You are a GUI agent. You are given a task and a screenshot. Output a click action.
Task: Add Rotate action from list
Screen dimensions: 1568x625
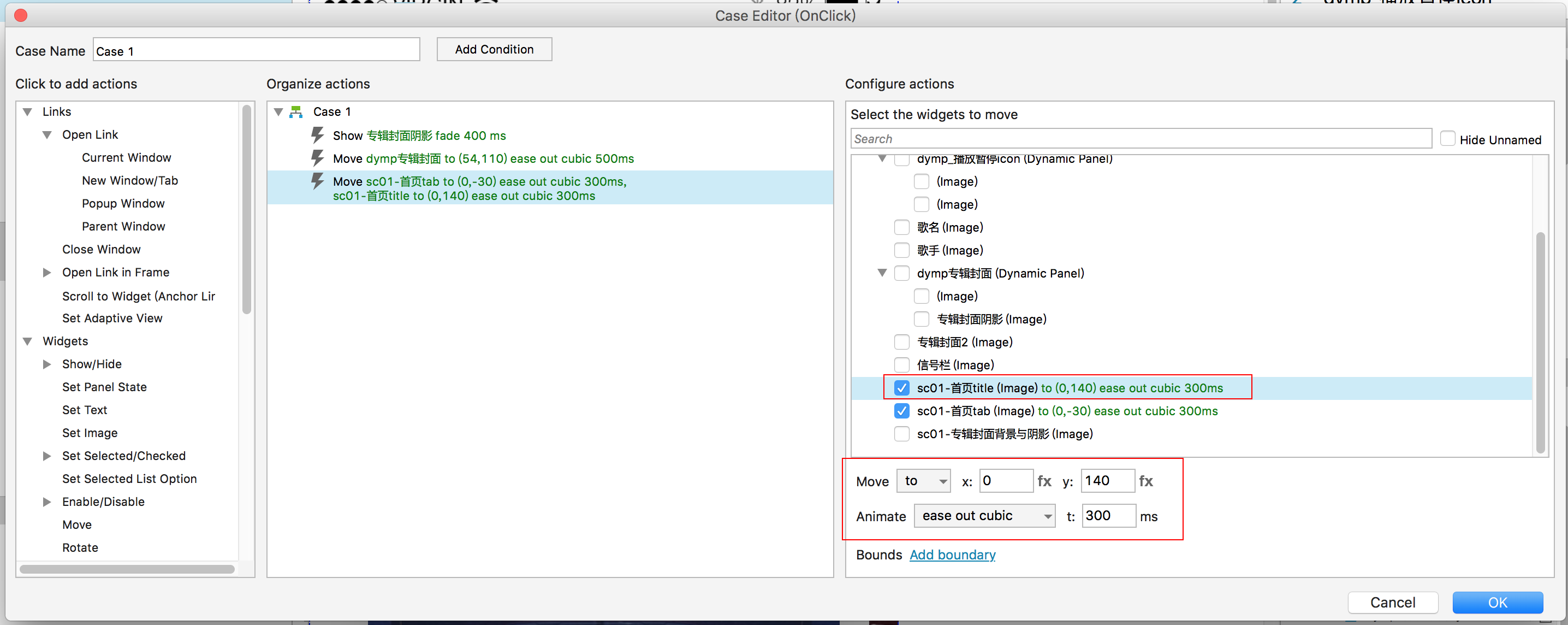pos(80,547)
